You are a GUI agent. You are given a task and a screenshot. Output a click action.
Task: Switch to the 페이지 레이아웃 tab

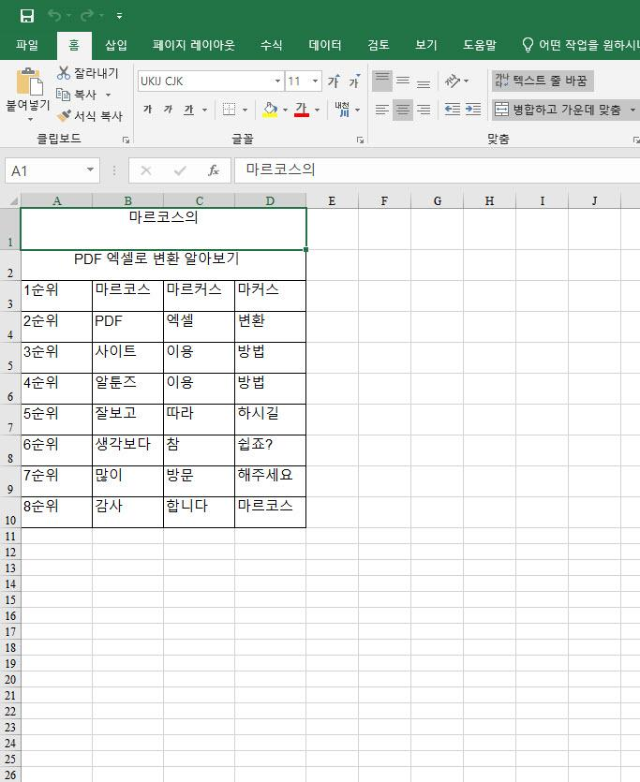(194, 45)
